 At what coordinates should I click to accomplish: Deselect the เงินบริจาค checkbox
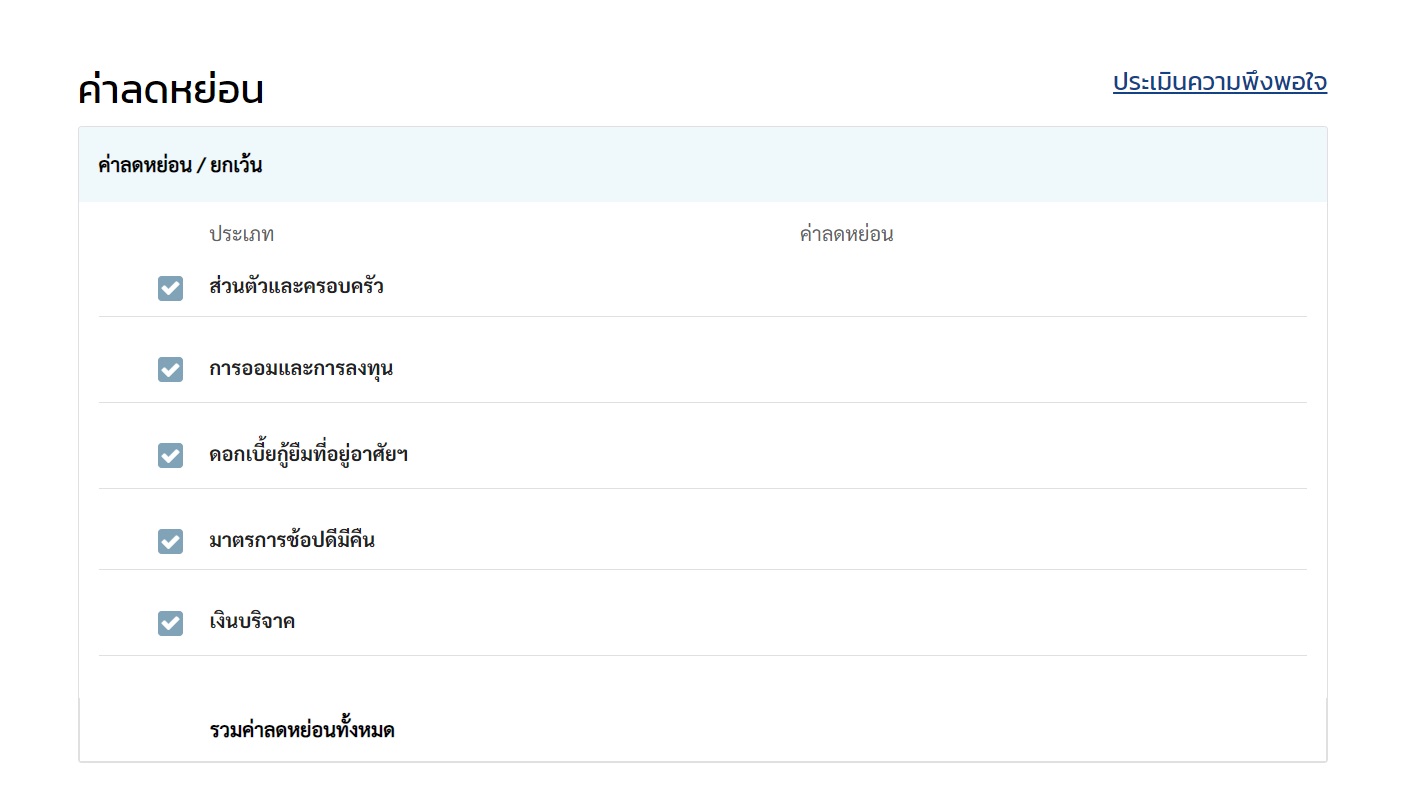(170, 623)
